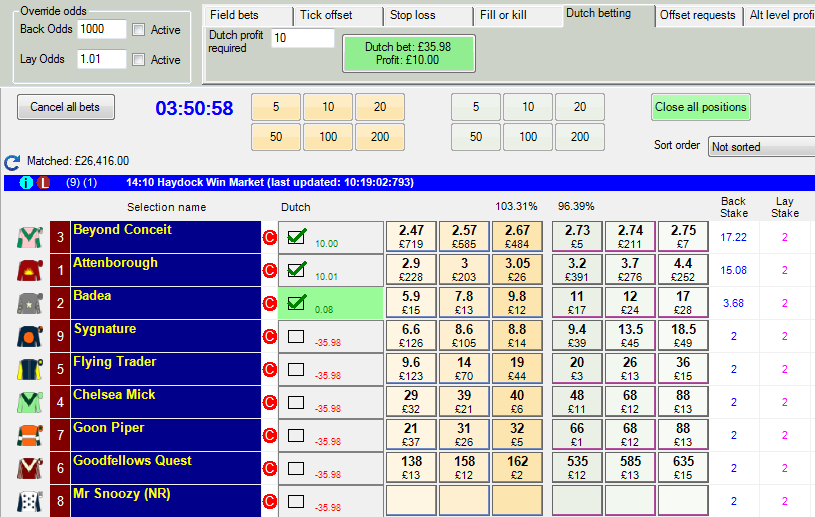The height and width of the screenshot is (517, 815).
Task: Click the red C icon next to Beyond Conceit
Action: (269, 237)
